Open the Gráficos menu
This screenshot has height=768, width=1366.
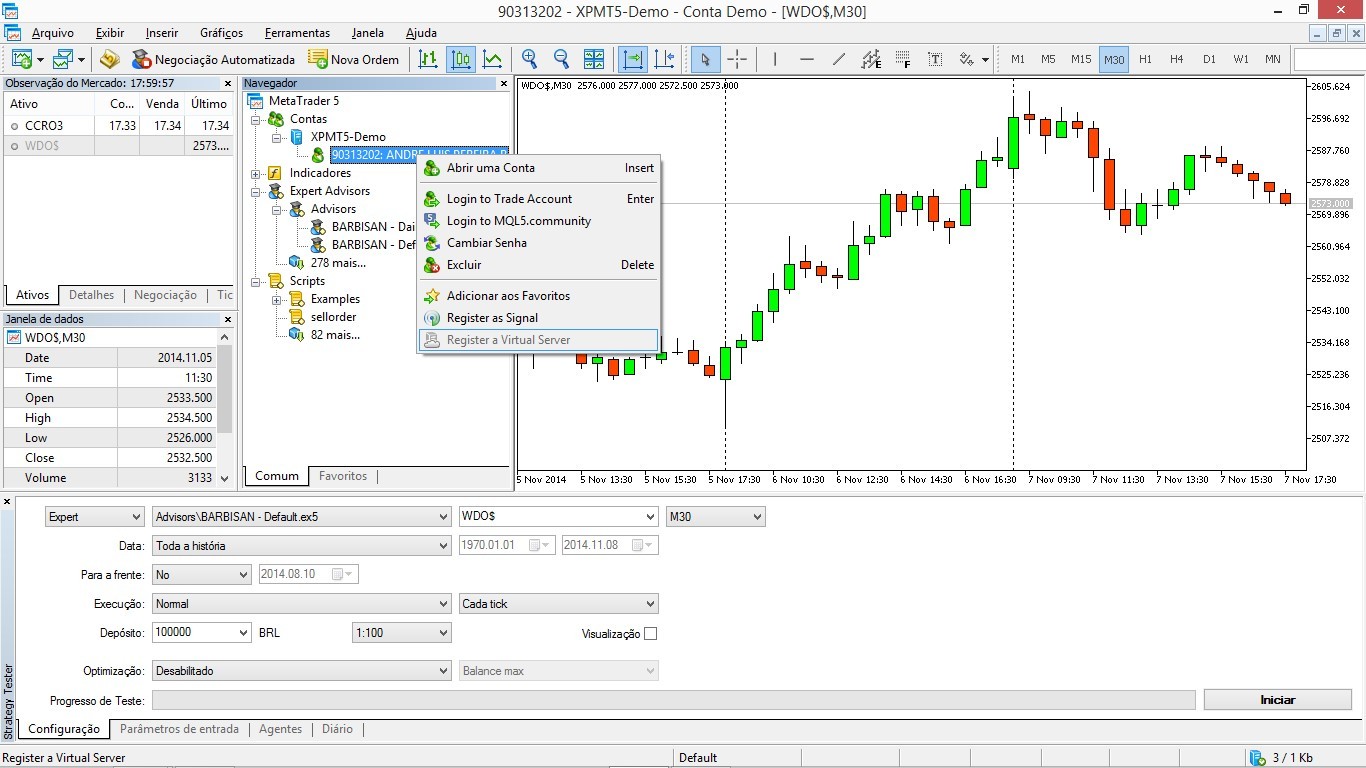(x=221, y=33)
